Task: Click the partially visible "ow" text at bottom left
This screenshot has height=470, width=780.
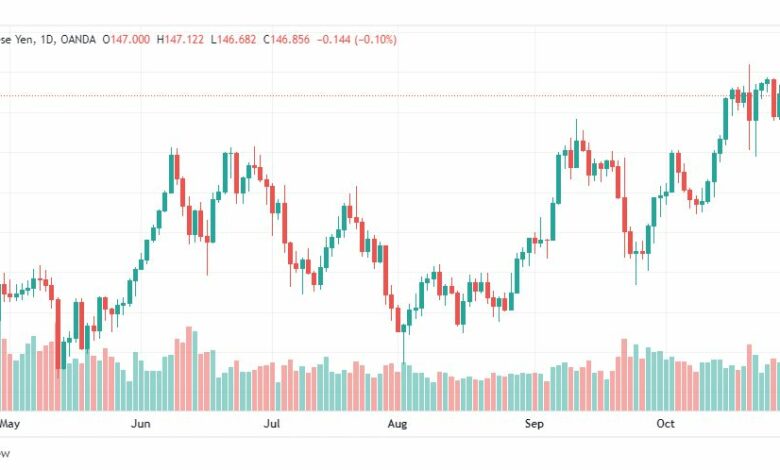Action: click(x=4, y=454)
